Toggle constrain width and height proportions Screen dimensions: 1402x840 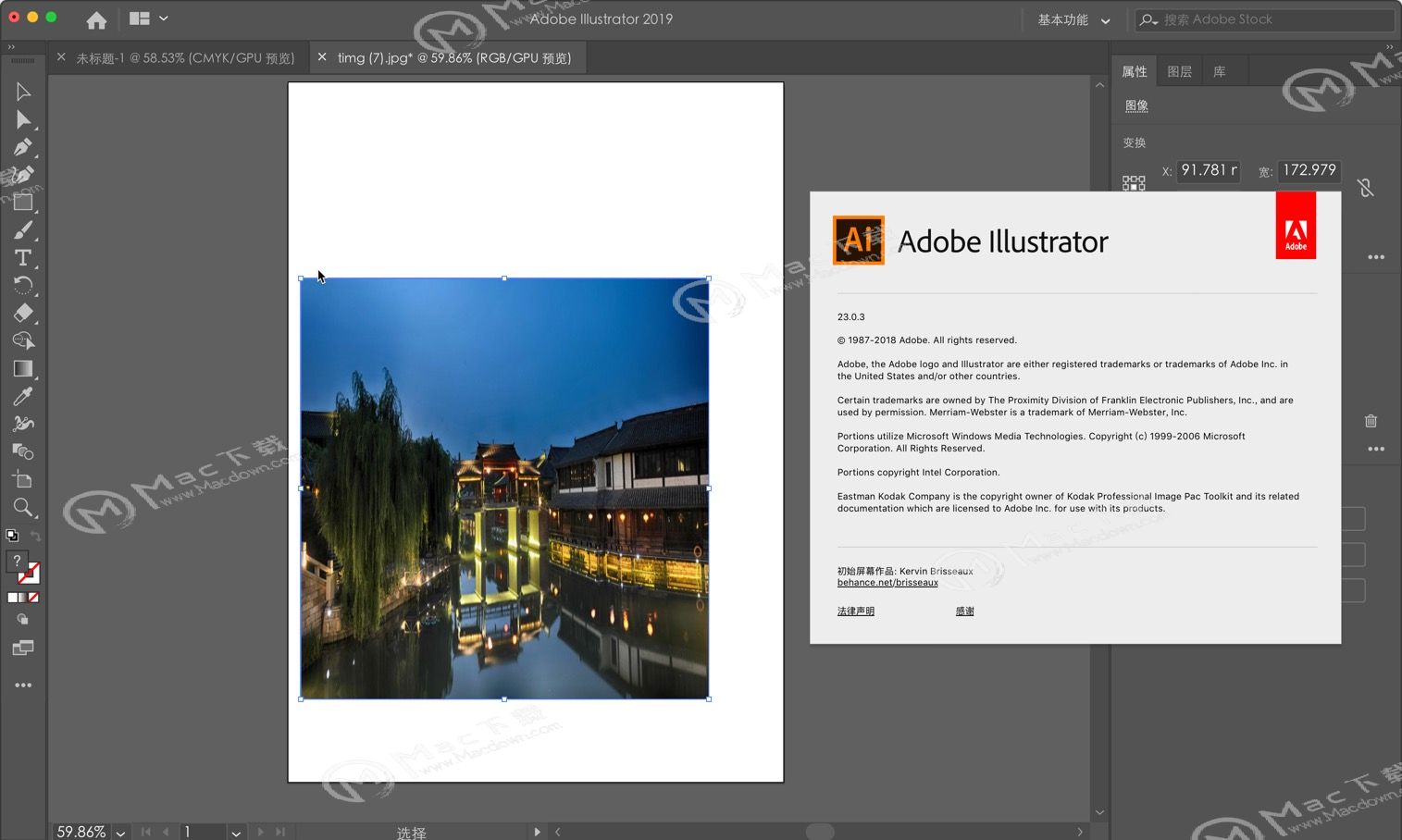1365,188
